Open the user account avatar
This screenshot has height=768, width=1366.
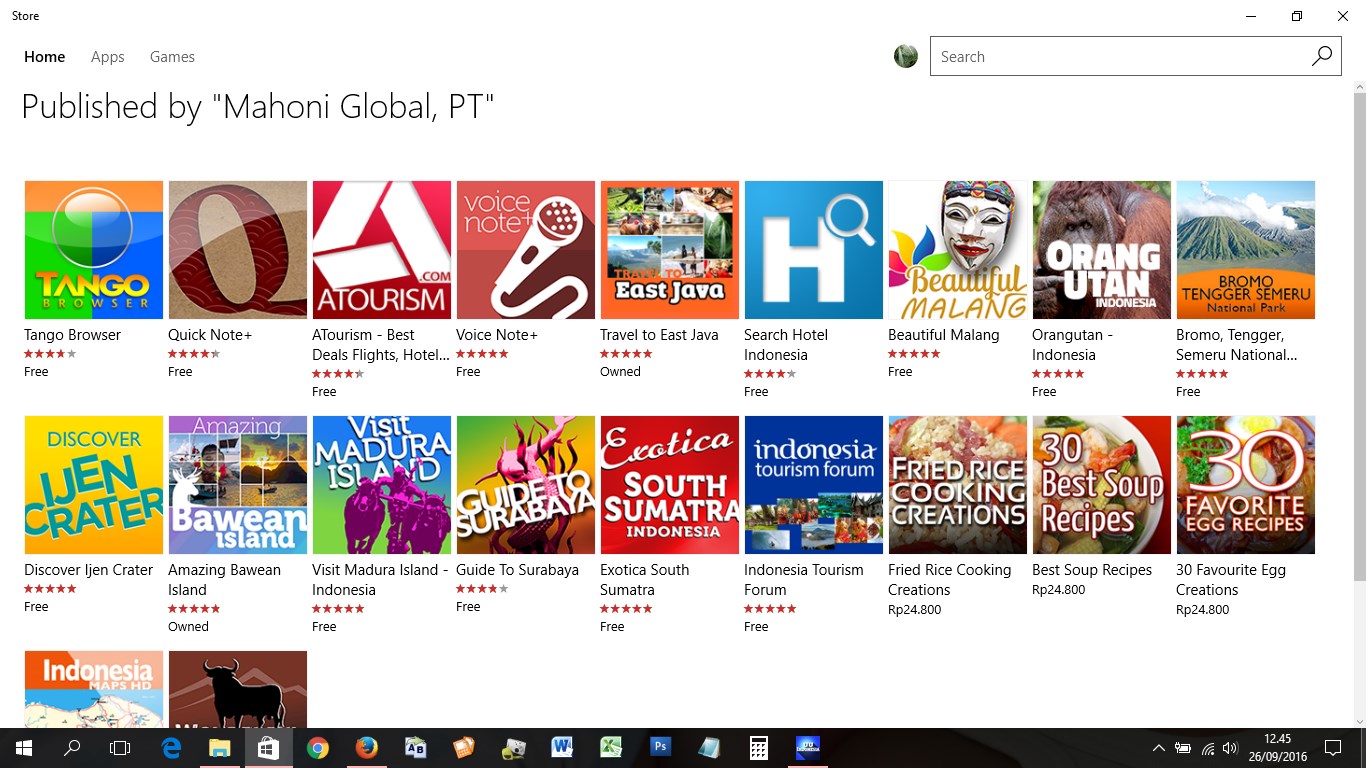(906, 56)
